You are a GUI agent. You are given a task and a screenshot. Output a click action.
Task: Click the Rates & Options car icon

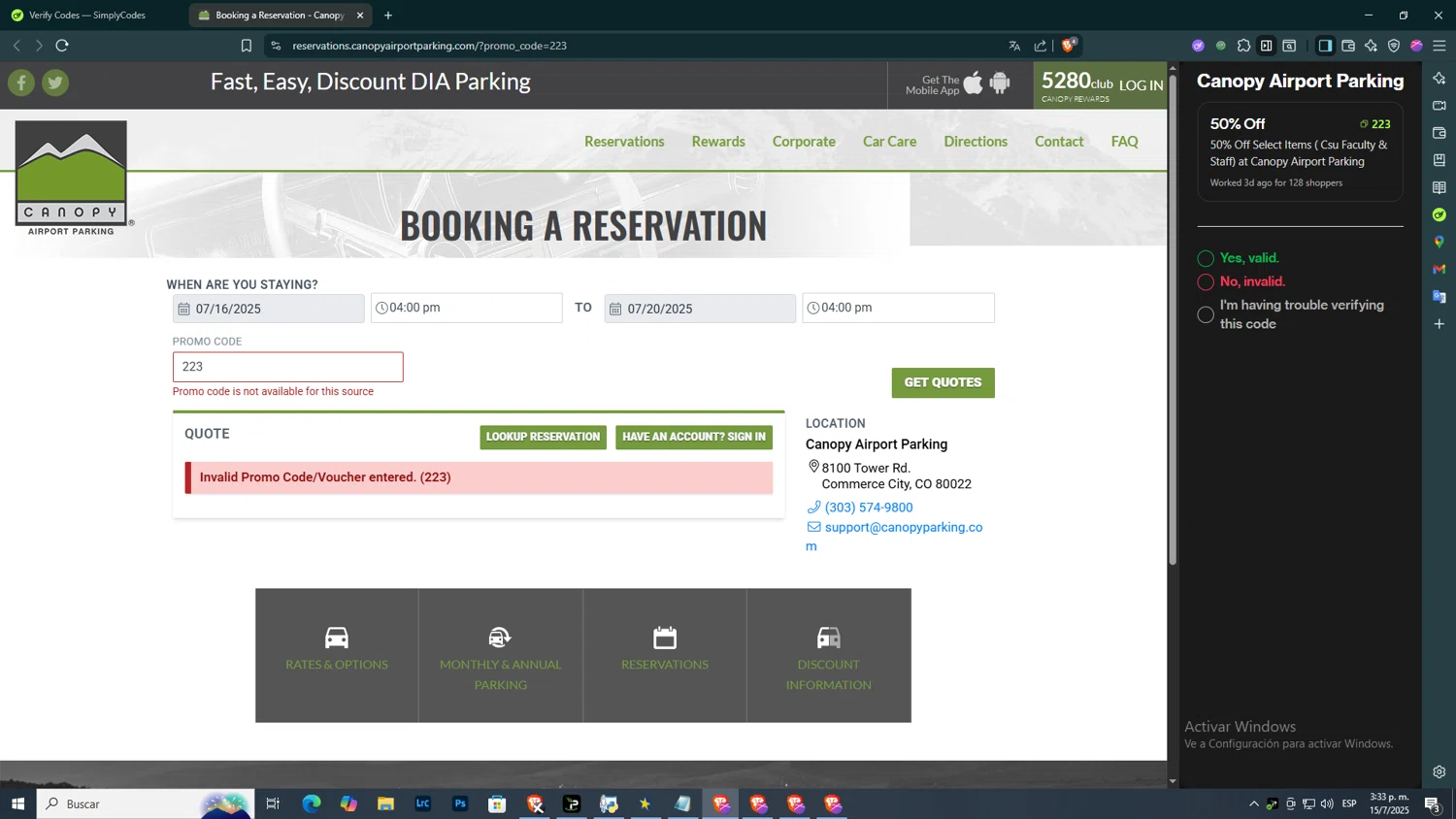click(x=337, y=638)
